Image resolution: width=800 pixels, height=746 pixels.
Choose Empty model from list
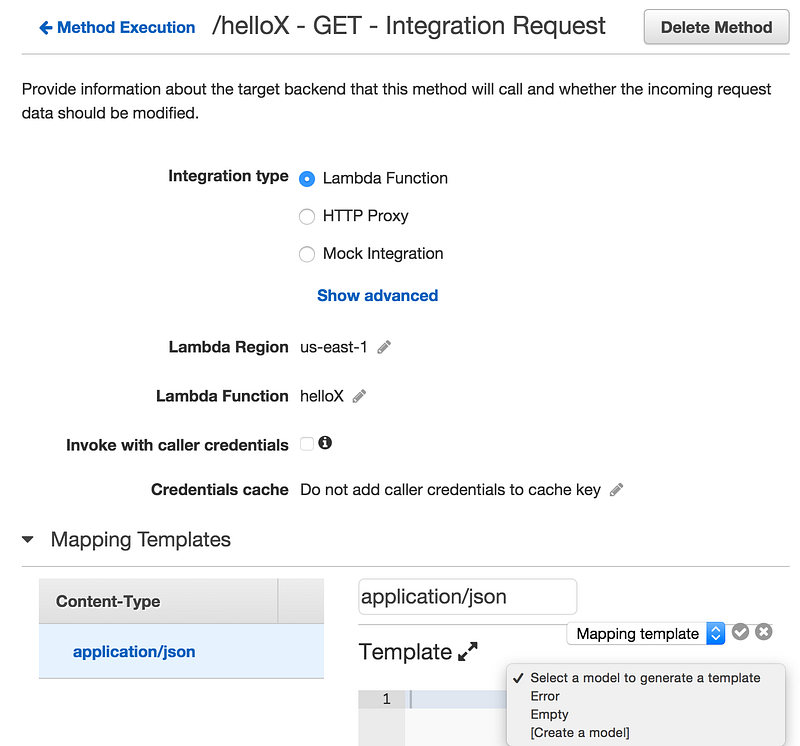pos(549,714)
